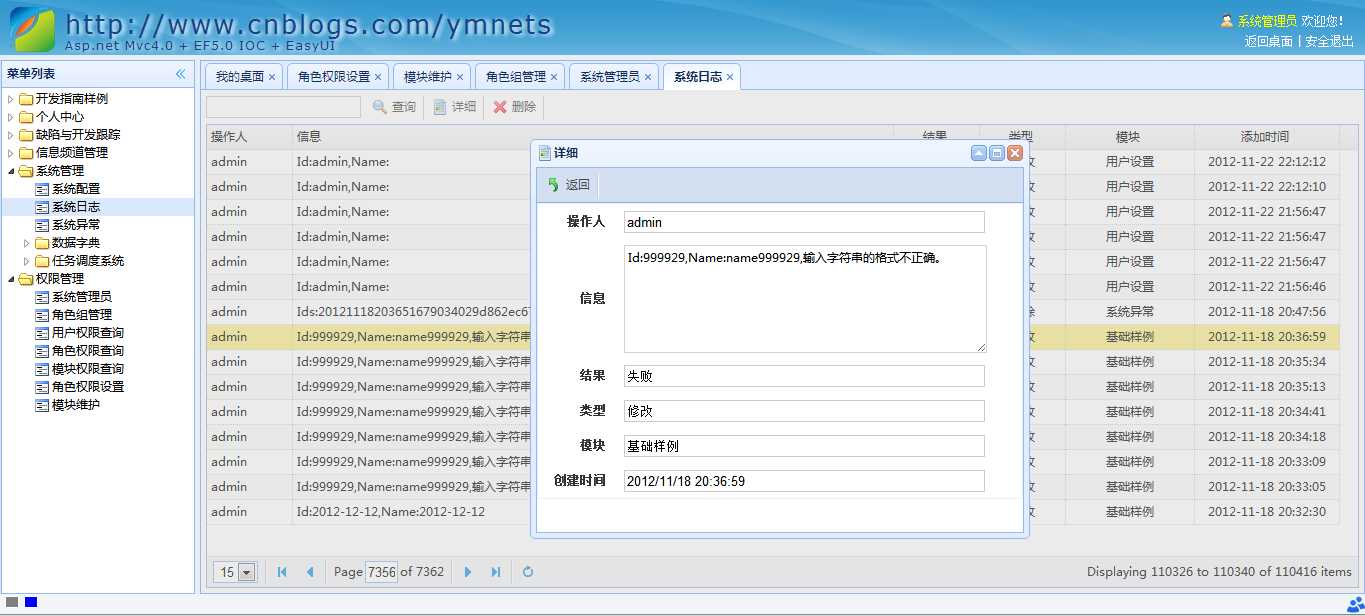The height and width of the screenshot is (616, 1365).
Task: Select 角色组管理 in the sidebar menu
Action: (80, 314)
